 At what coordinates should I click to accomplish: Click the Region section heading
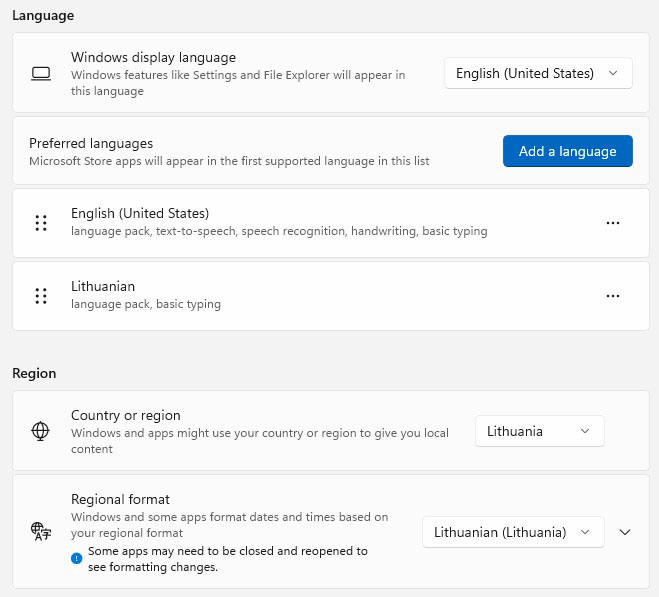click(x=34, y=373)
